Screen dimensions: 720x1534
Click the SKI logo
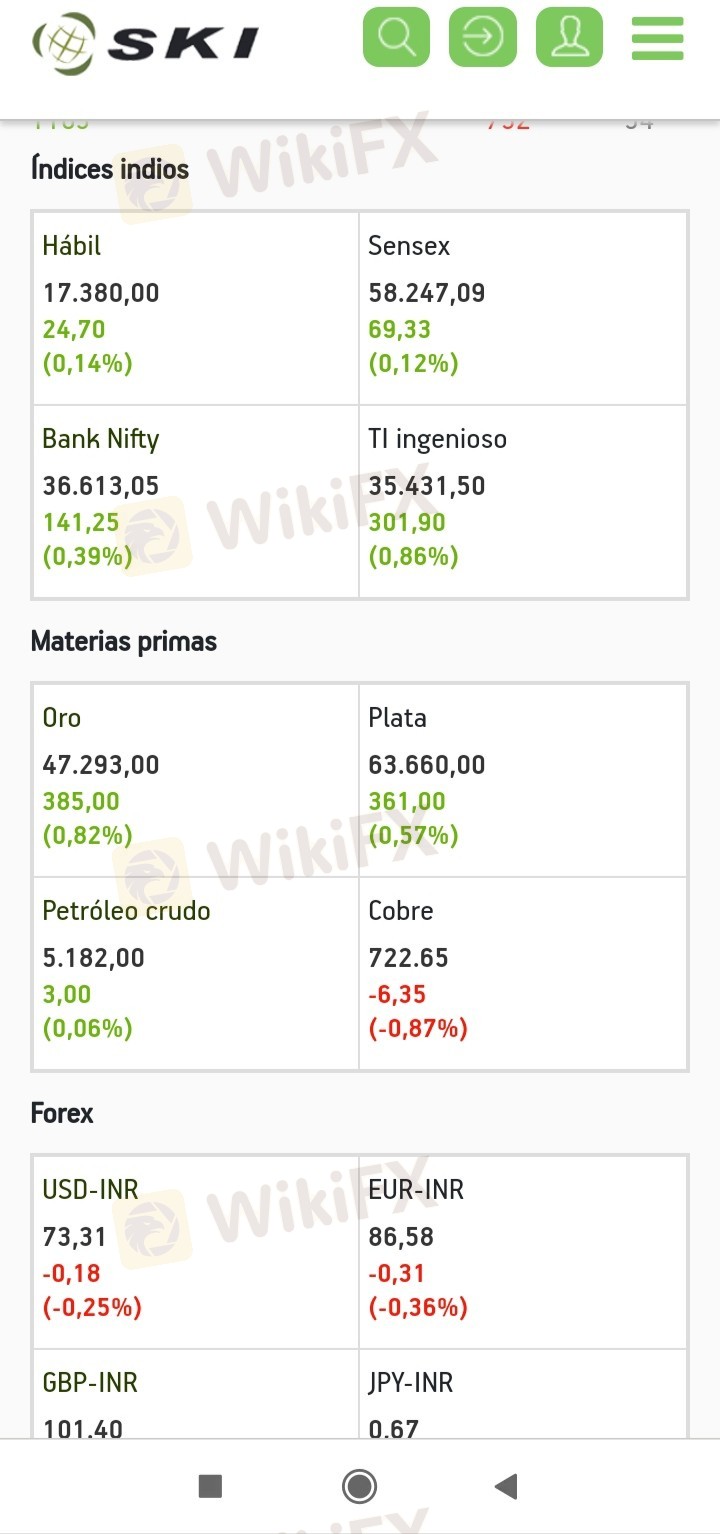(x=146, y=42)
